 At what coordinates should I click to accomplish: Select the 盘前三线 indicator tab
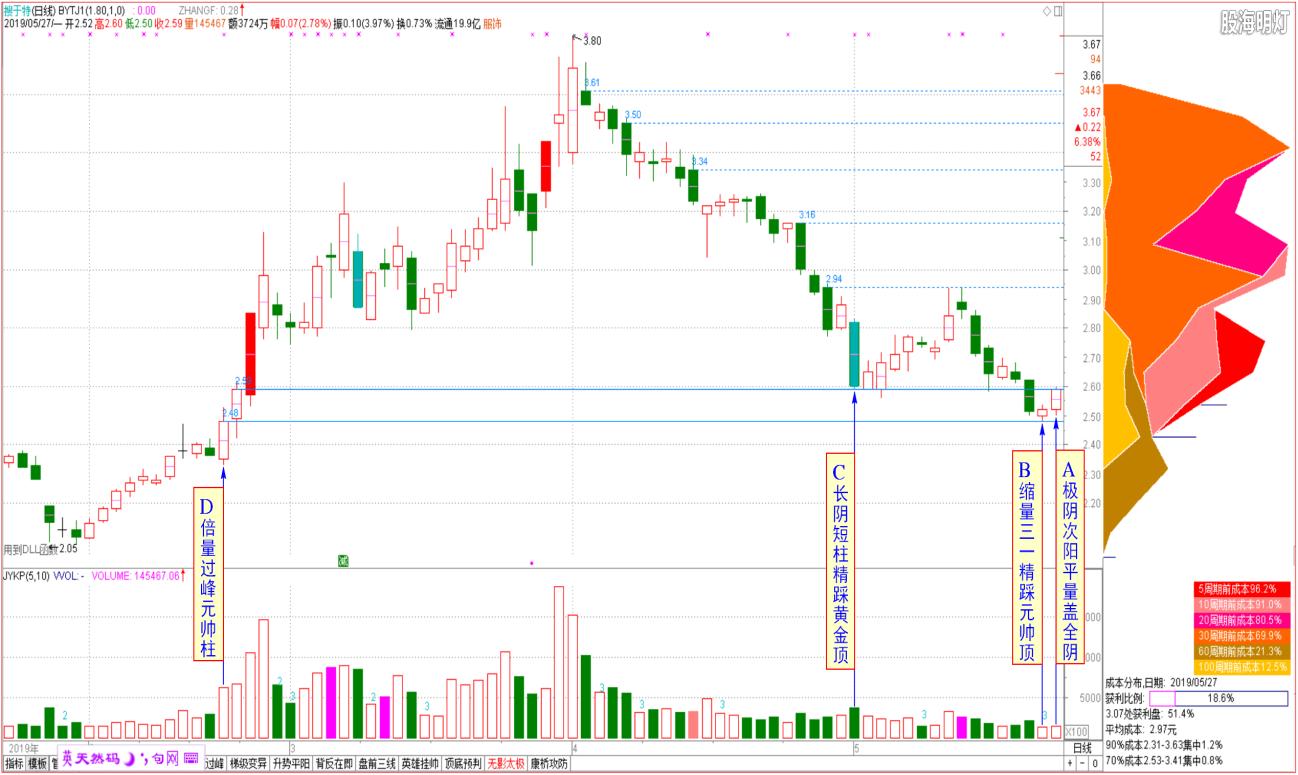click(x=377, y=764)
